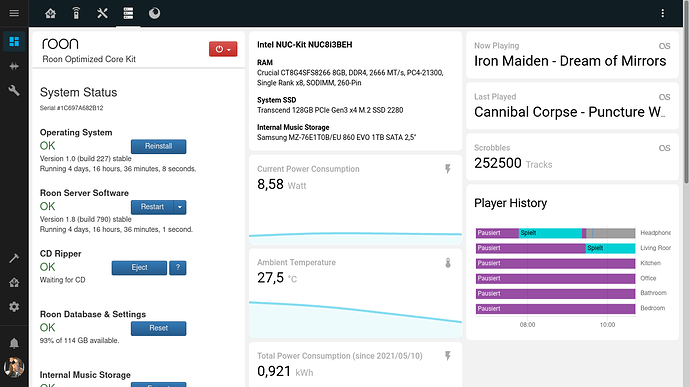
Task: Expand the Restart button dropdown arrow
Action: coord(180,207)
